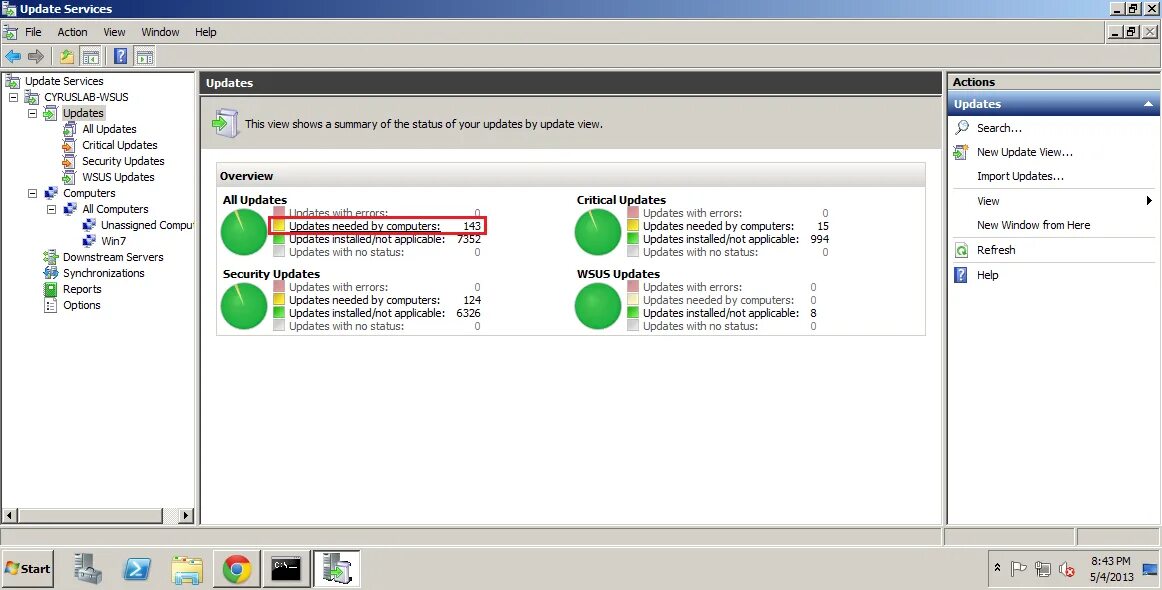The width and height of the screenshot is (1162, 590).
Task: Switch to Command Prompt taskbar window
Action: pyautogui.click(x=286, y=569)
